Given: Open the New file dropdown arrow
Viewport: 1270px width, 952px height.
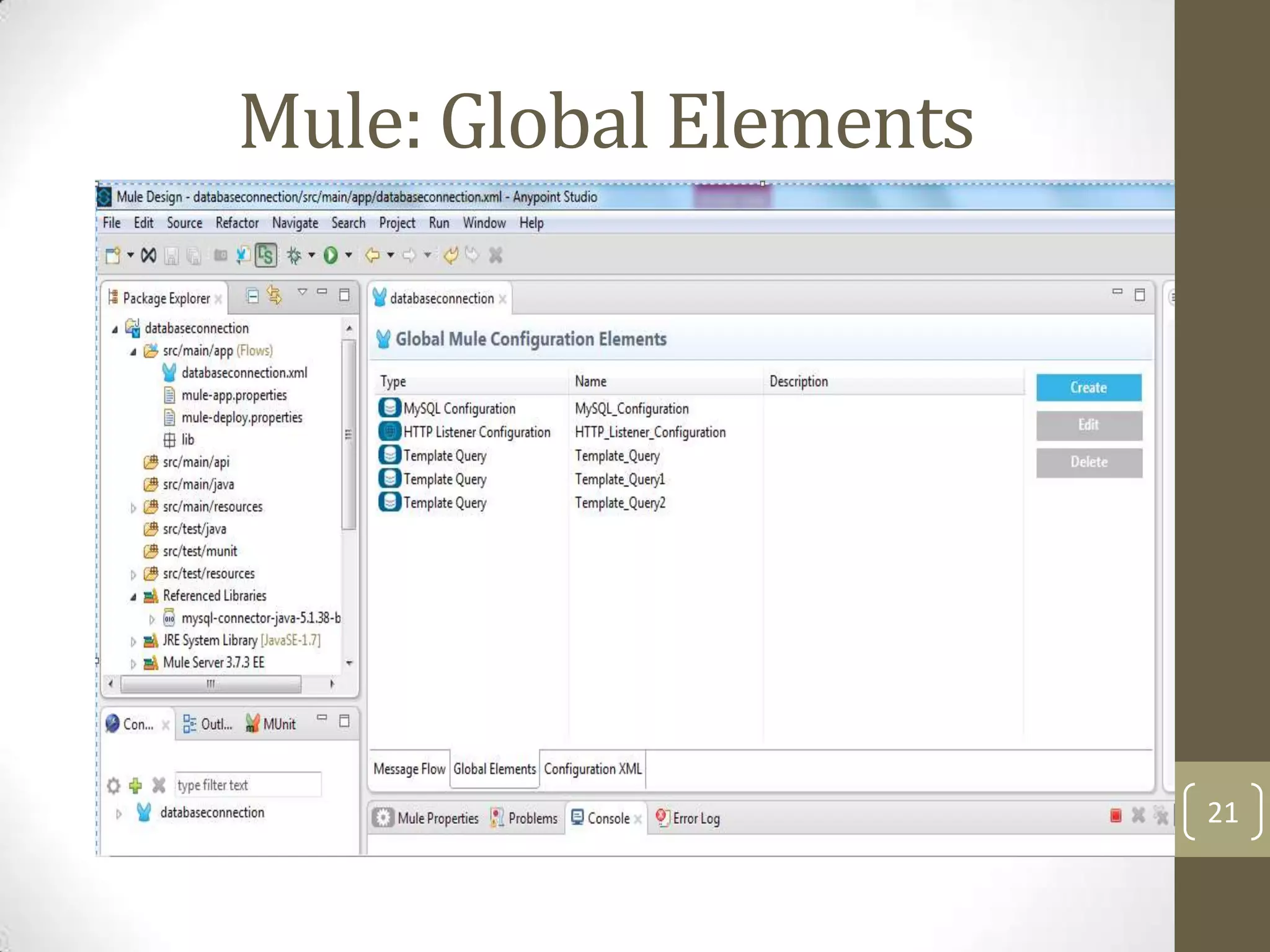Looking at the screenshot, I should (130, 255).
